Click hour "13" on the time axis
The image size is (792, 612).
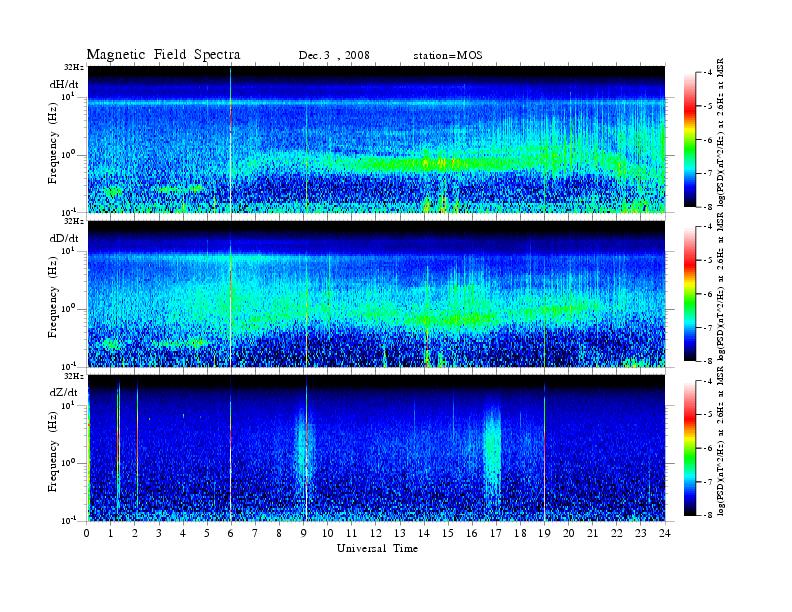tap(400, 533)
